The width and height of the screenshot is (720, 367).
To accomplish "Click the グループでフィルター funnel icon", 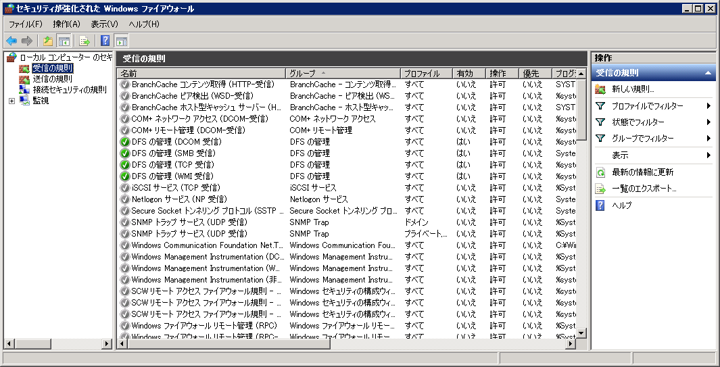I will point(601,138).
